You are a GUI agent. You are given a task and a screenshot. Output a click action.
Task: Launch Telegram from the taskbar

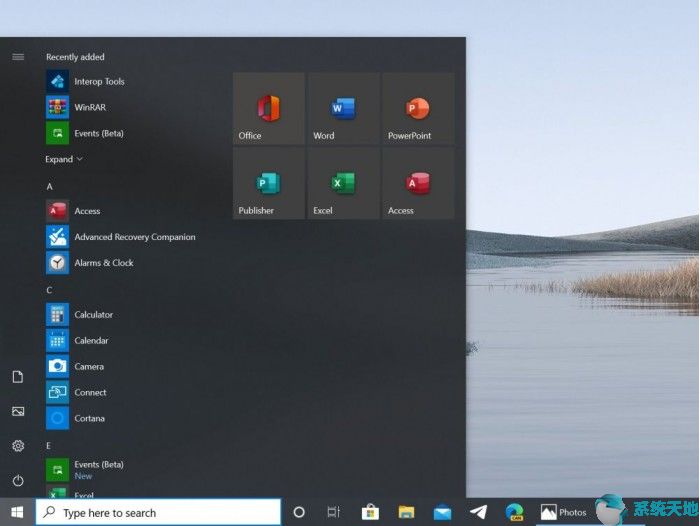pos(479,512)
